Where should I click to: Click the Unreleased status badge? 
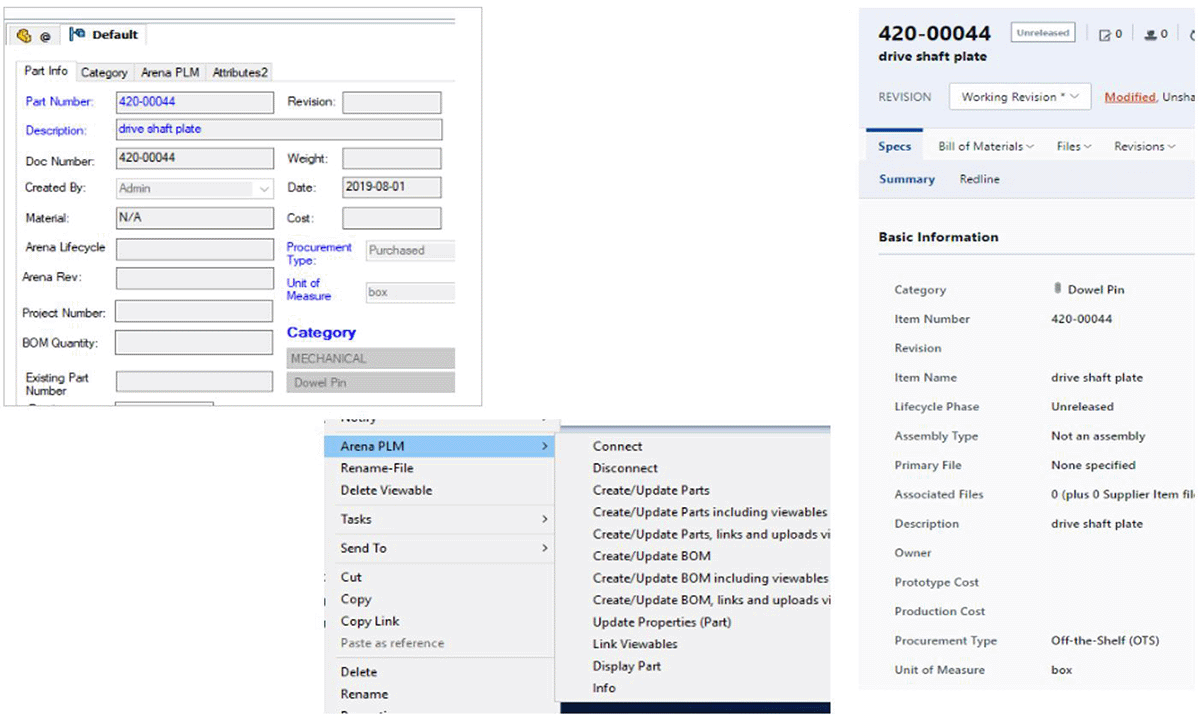[x=1042, y=32]
